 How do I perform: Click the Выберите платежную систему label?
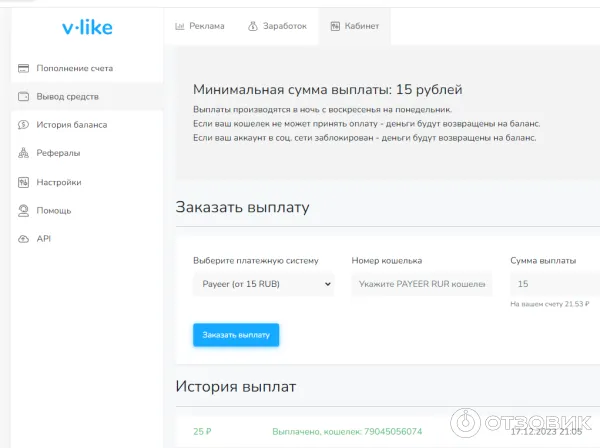click(x=256, y=261)
